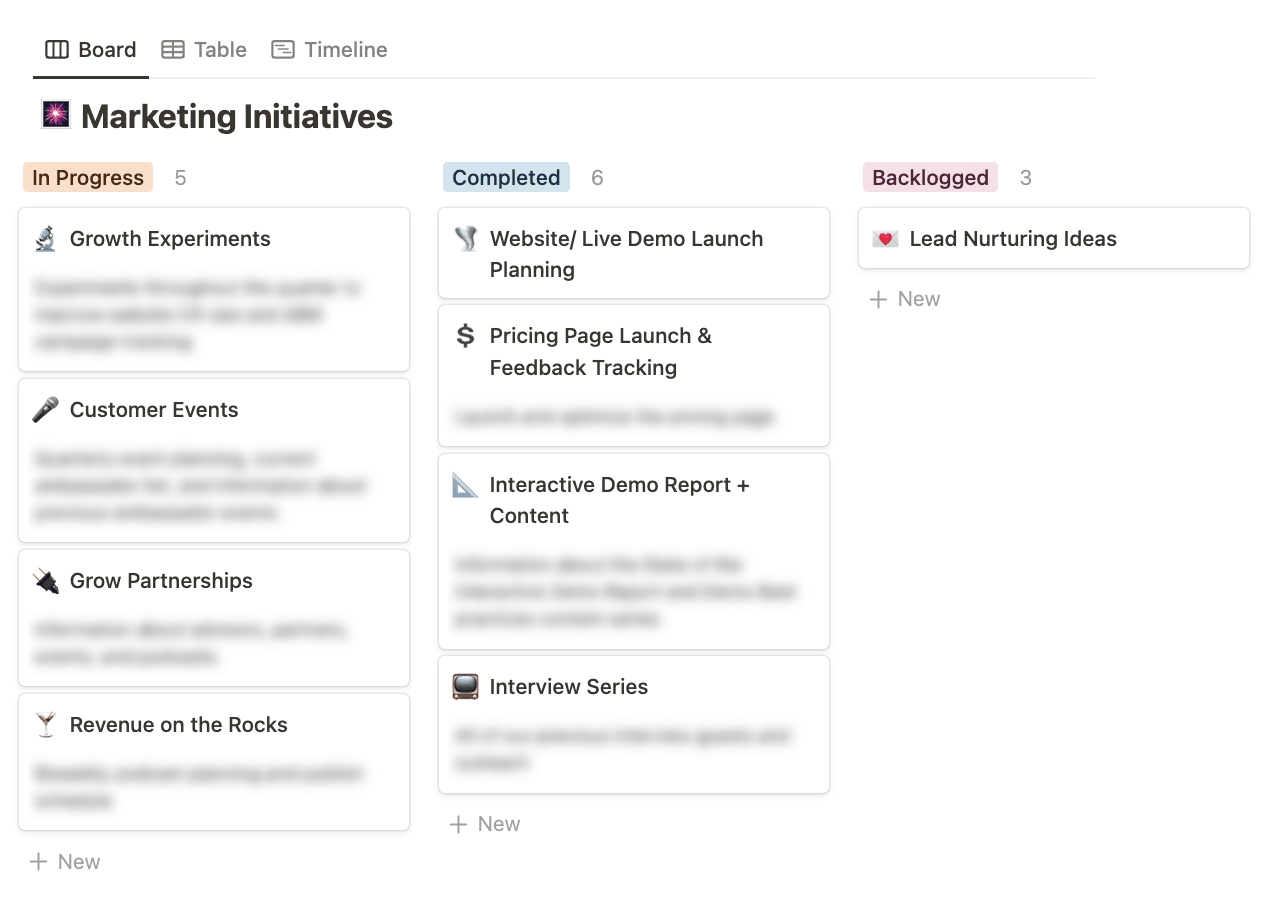The width and height of the screenshot is (1268, 916).
Task: Click the microphone icon on Customer Events
Action: [45, 410]
